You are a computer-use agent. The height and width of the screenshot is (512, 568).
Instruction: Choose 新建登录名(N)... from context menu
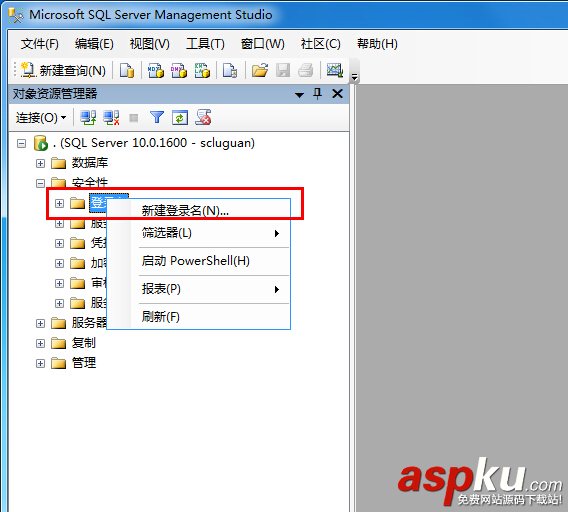[199, 211]
